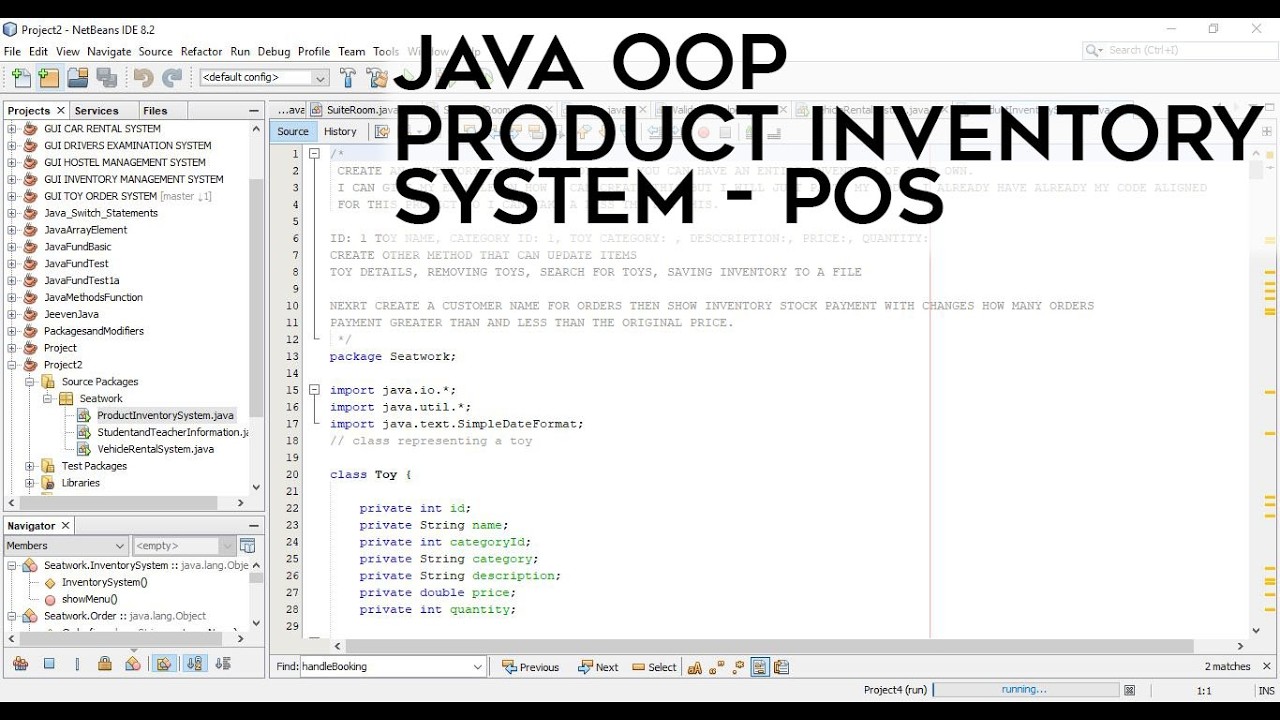Collapse Seatwork.InventorySystem in Navigator
This screenshot has width=1280, height=720.
tap(12, 566)
